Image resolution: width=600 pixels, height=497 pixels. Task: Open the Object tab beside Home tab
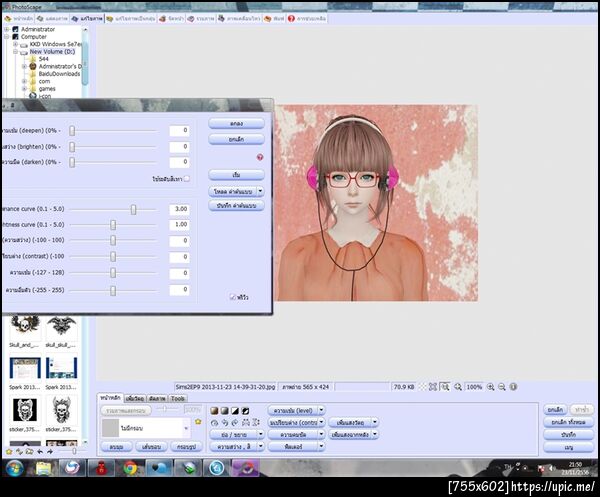(135, 398)
